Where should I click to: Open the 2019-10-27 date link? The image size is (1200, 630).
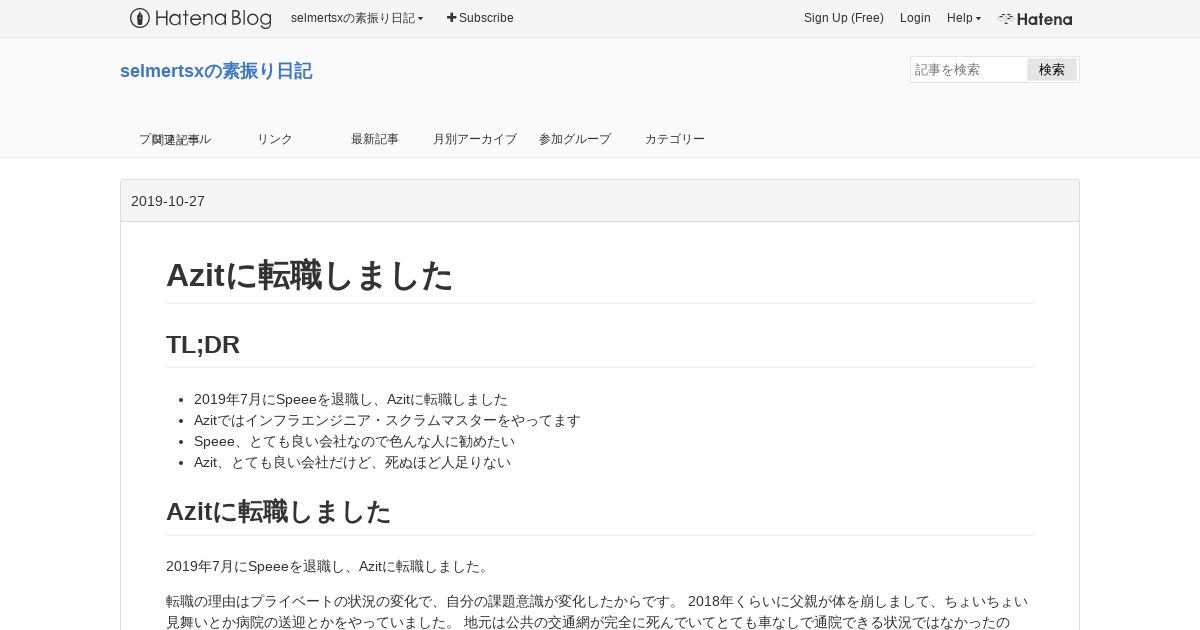168,201
